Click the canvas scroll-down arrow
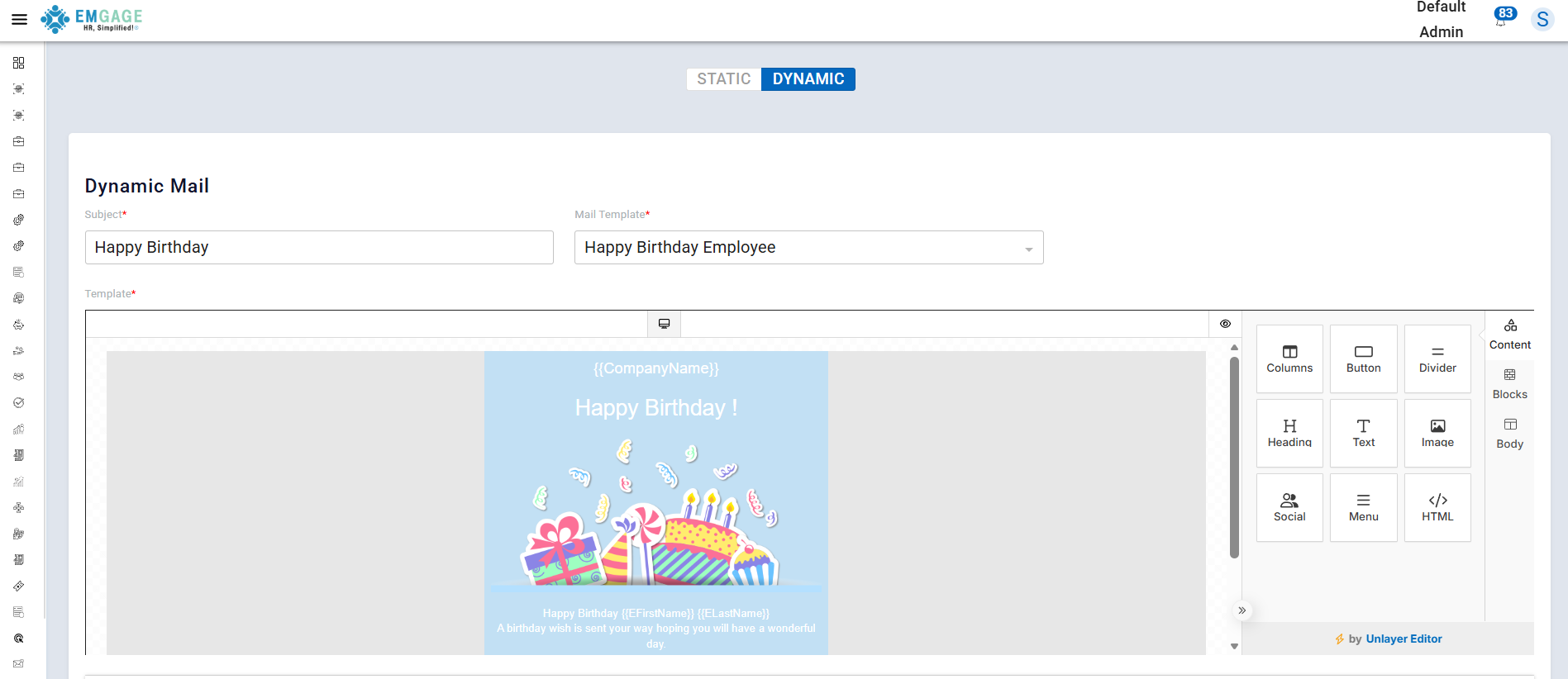Screen dimensions: 1568x679 (x=1234, y=647)
